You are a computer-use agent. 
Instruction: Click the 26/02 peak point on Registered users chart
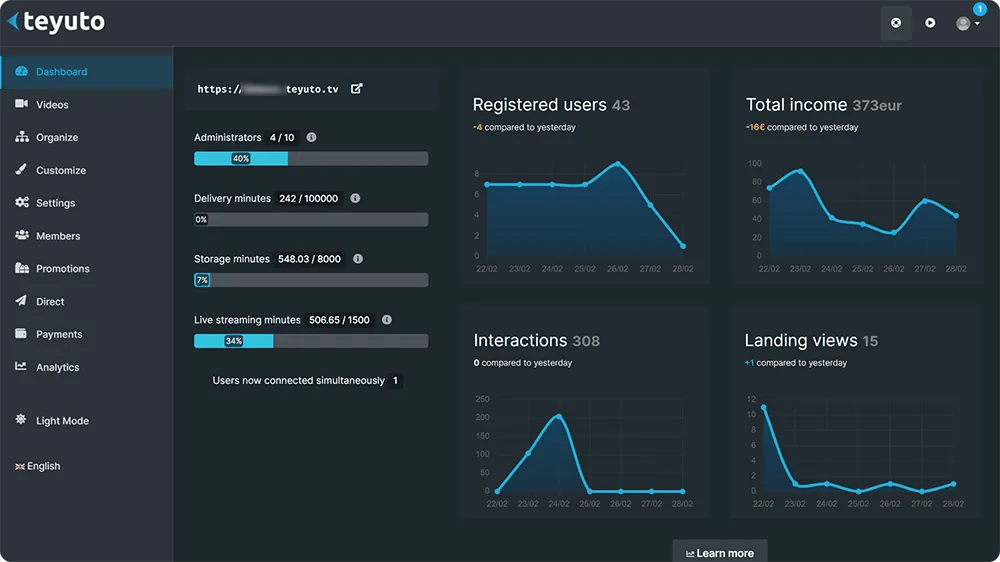[617, 165]
